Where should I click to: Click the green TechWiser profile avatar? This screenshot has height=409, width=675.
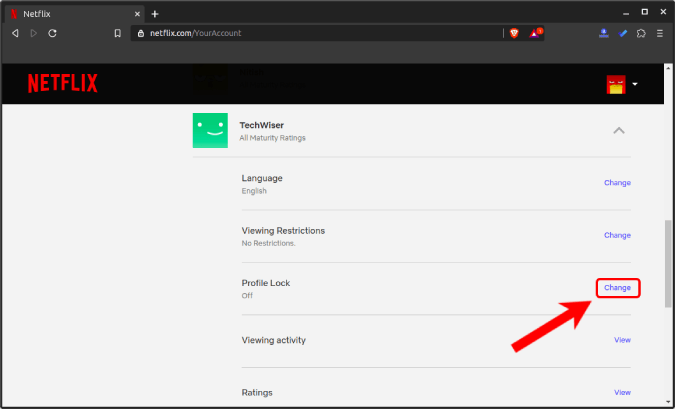tap(210, 130)
